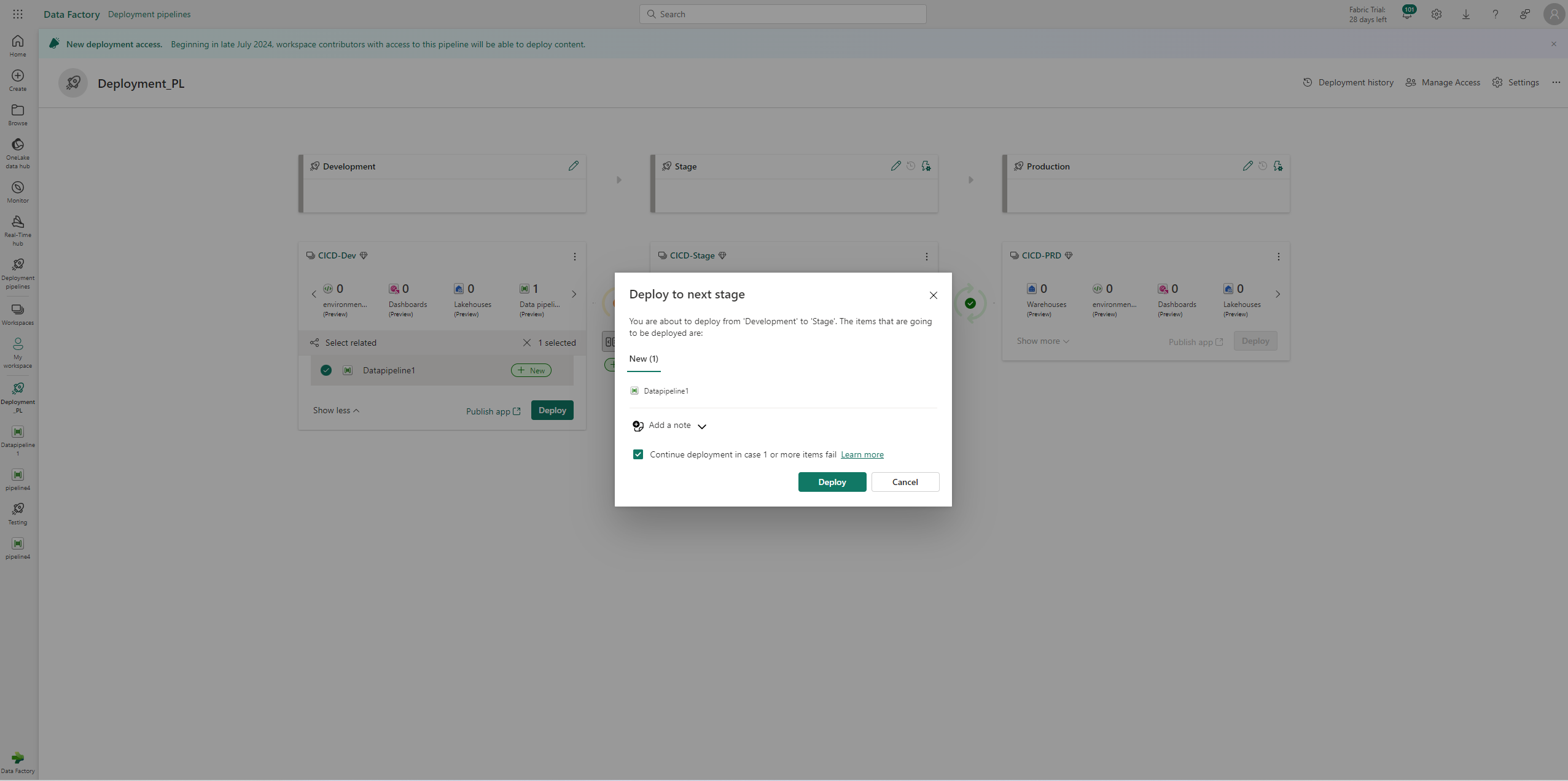Toggle 'Continue deployment in case 1 or more items fail'
This screenshot has width=1568, height=781.
pos(638,454)
